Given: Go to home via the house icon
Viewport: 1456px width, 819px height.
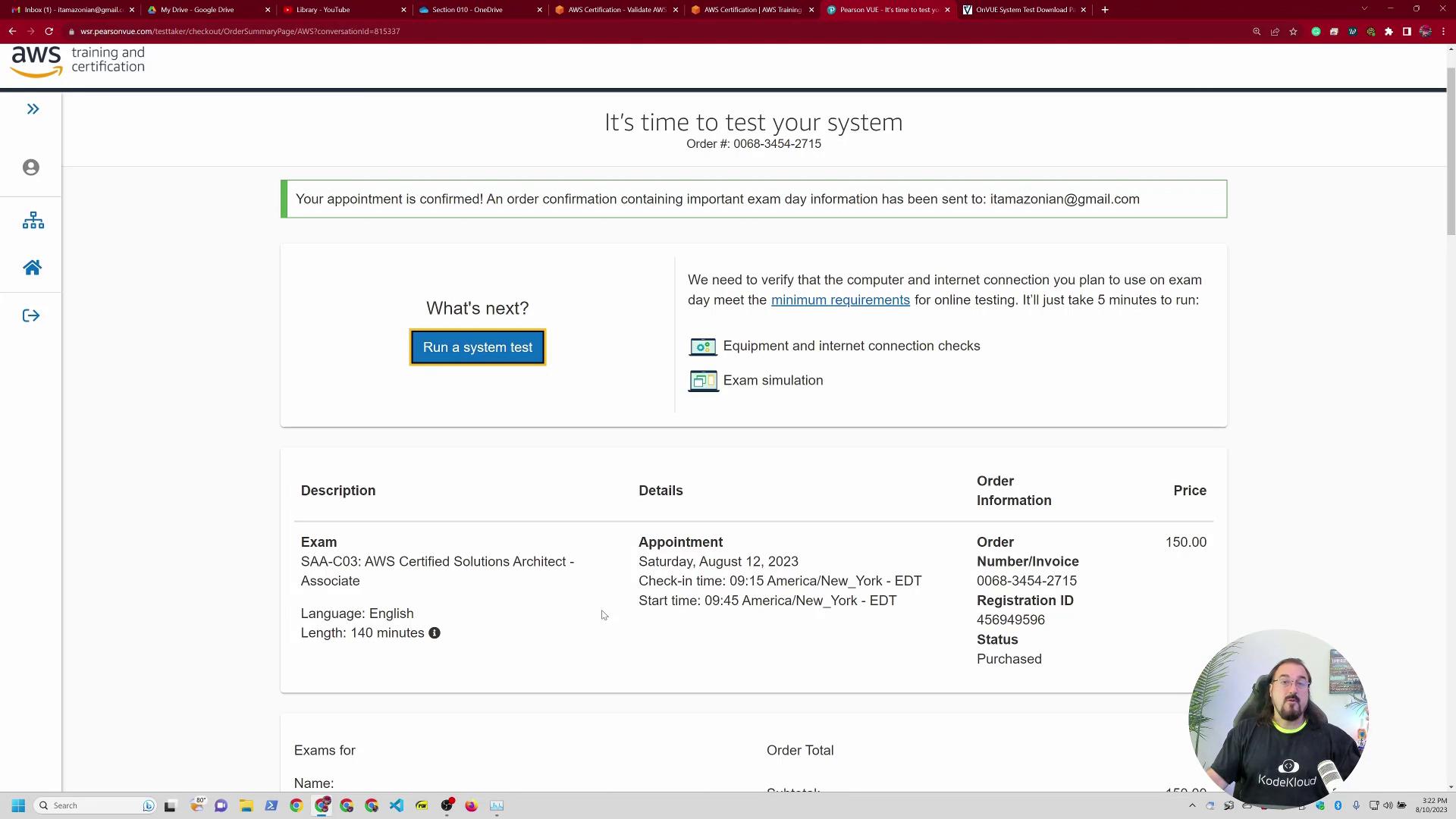Looking at the screenshot, I should [32, 268].
